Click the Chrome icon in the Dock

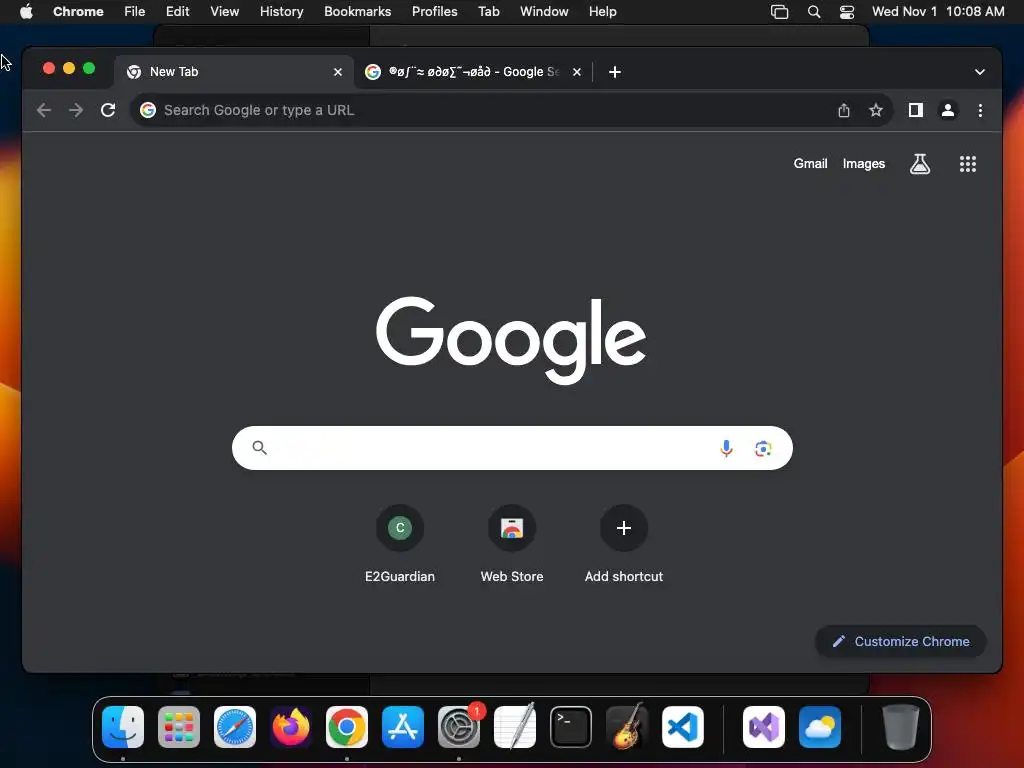(x=347, y=727)
